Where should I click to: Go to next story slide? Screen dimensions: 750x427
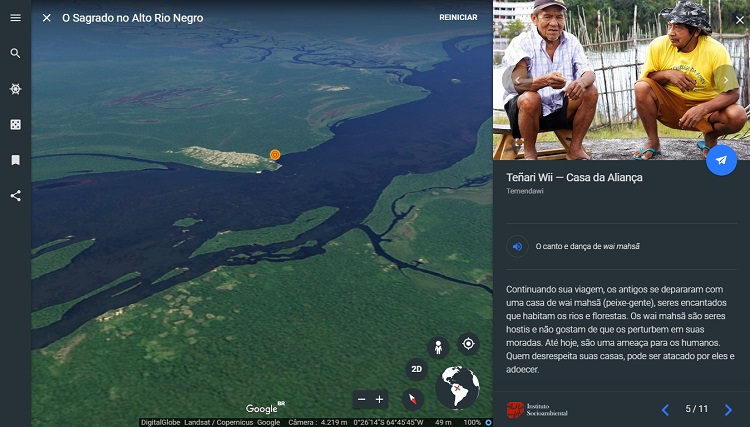click(728, 409)
